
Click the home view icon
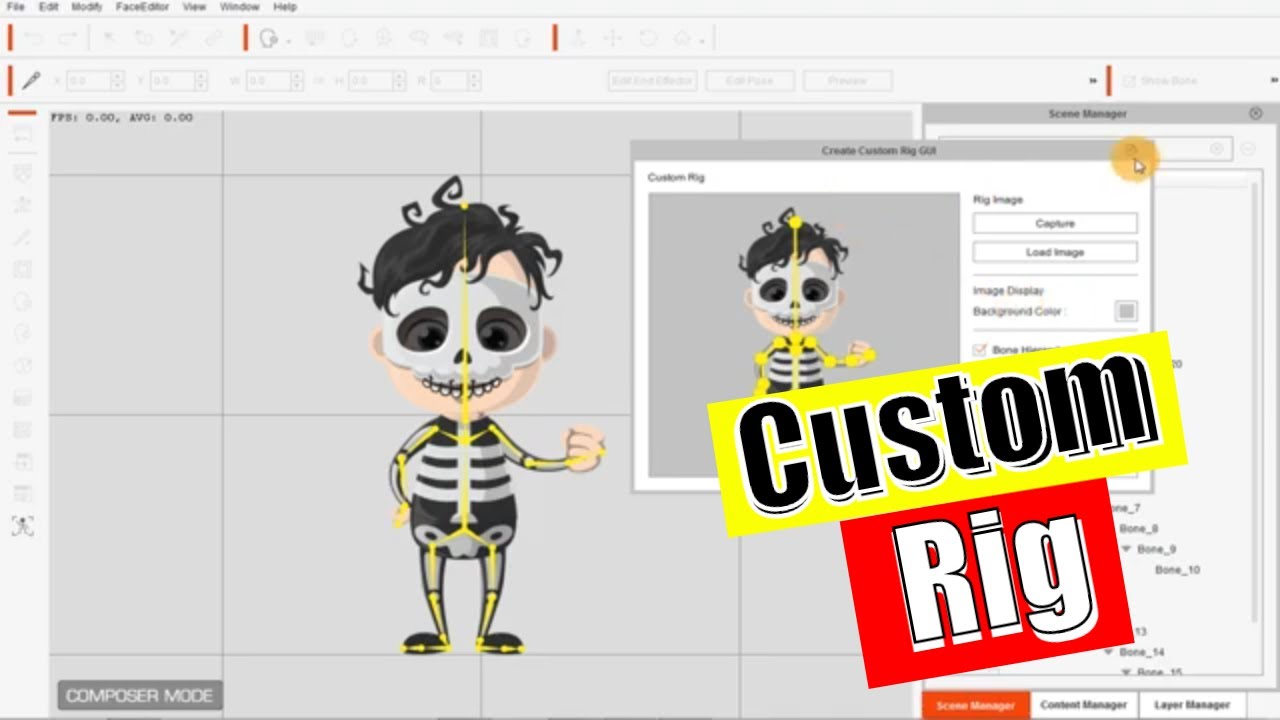(683, 38)
